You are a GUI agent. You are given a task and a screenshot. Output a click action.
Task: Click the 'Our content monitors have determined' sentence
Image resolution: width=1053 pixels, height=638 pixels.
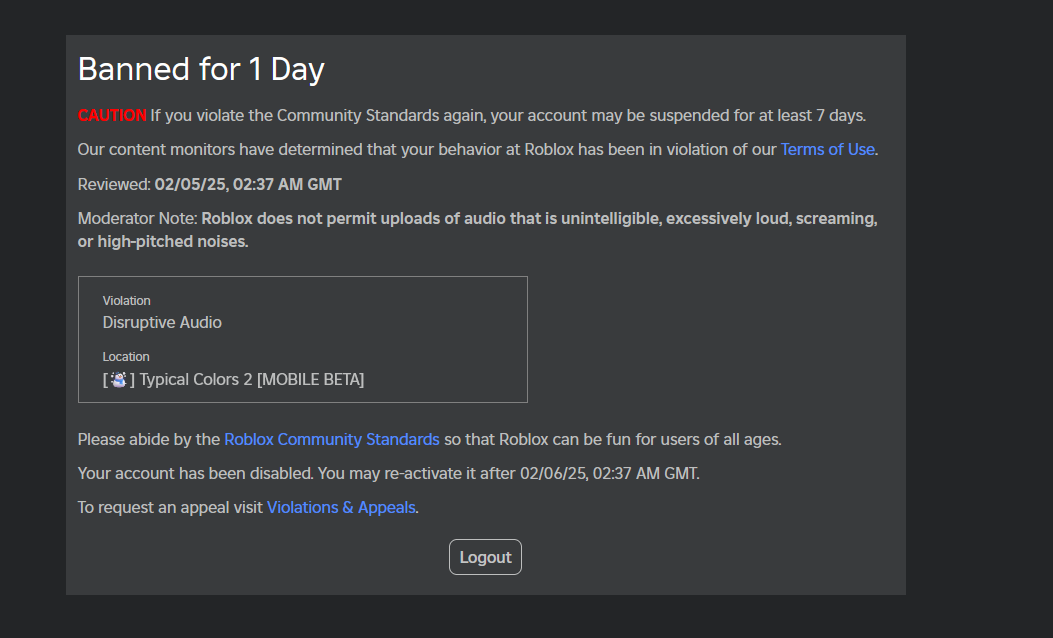[x=478, y=149]
